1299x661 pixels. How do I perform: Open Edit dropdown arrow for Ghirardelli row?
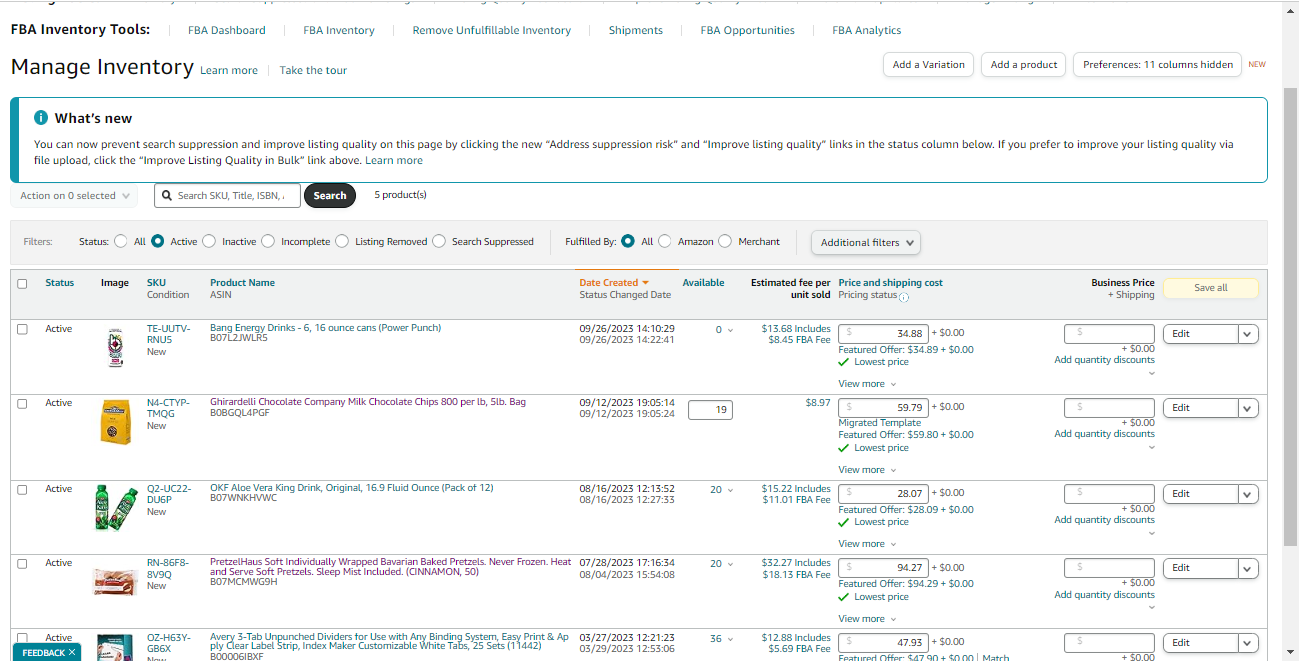click(1248, 408)
